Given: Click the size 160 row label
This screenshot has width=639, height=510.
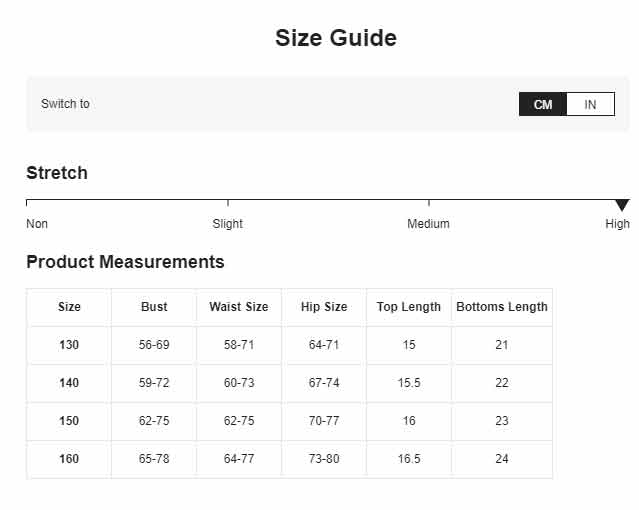Looking at the screenshot, I should coord(69,459).
